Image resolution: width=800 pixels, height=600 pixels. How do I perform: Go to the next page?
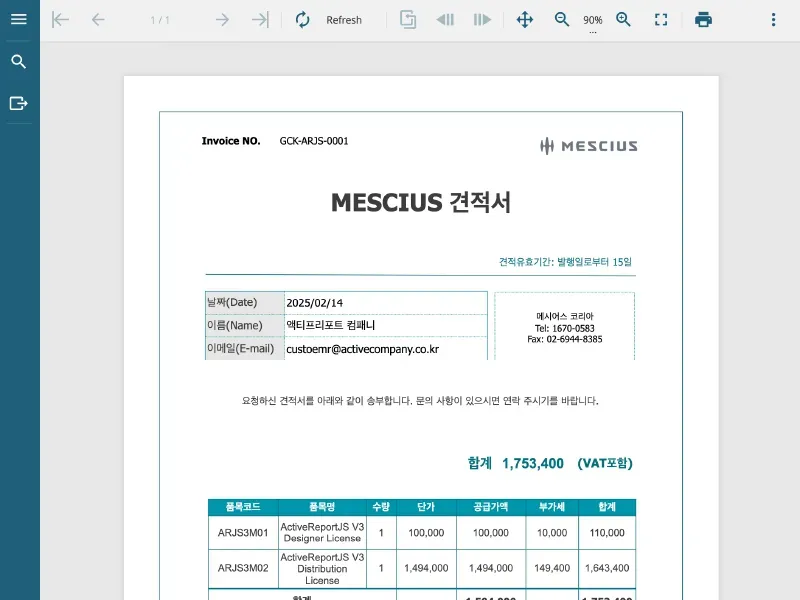[222, 20]
